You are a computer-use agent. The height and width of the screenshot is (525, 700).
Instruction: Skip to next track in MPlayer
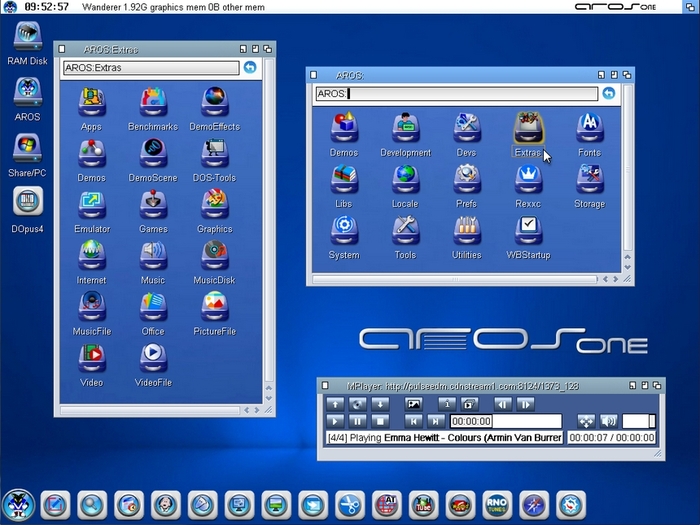436,421
